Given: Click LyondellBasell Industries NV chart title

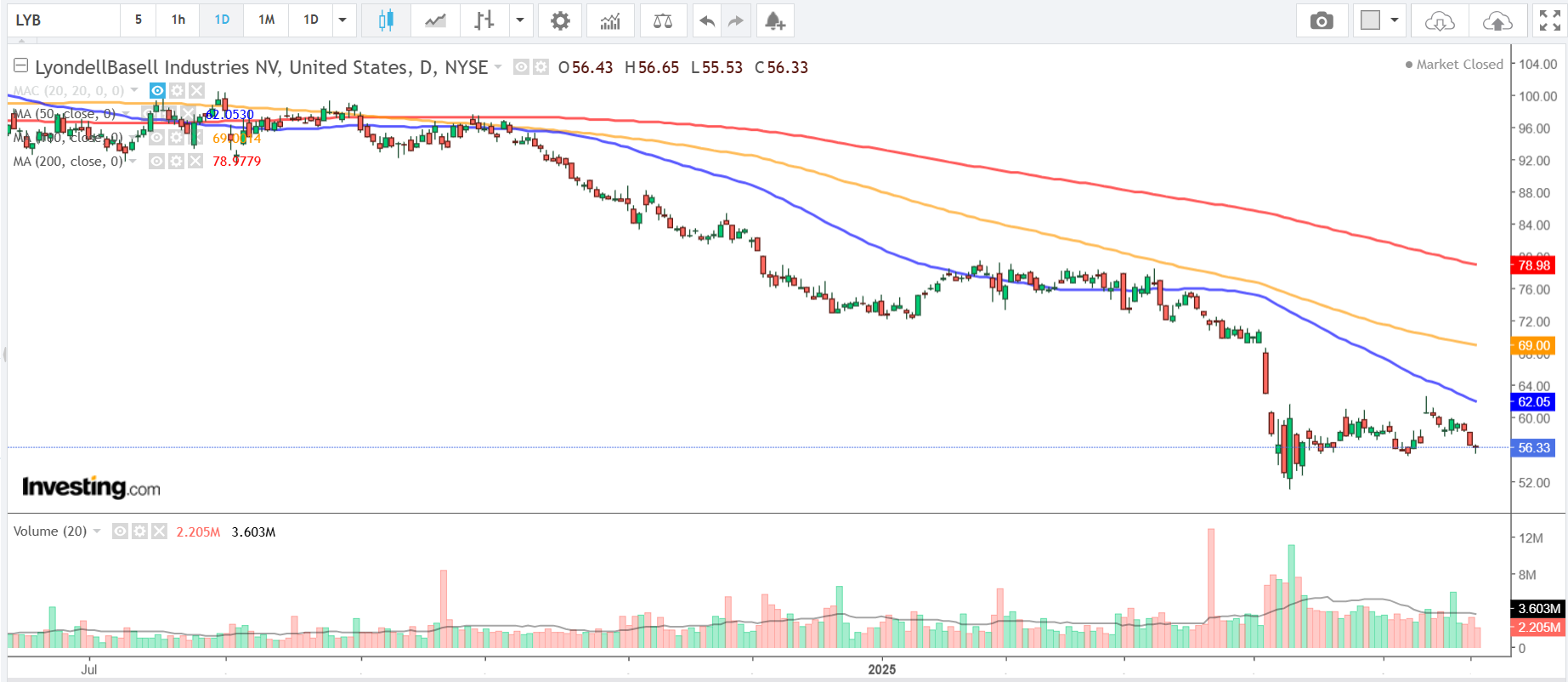Looking at the screenshot, I should (262, 67).
